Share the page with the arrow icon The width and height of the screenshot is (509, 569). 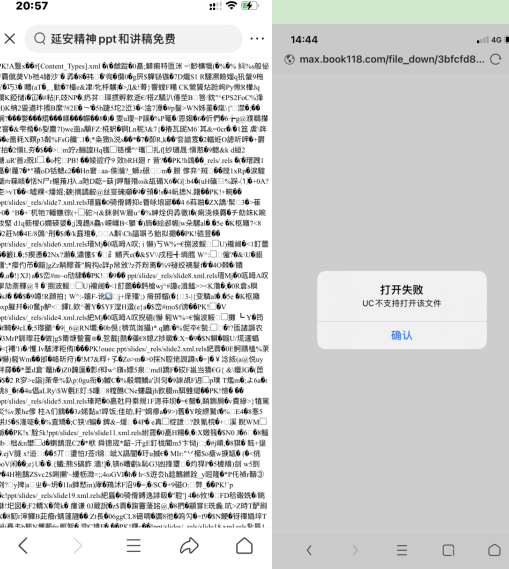(189, 546)
